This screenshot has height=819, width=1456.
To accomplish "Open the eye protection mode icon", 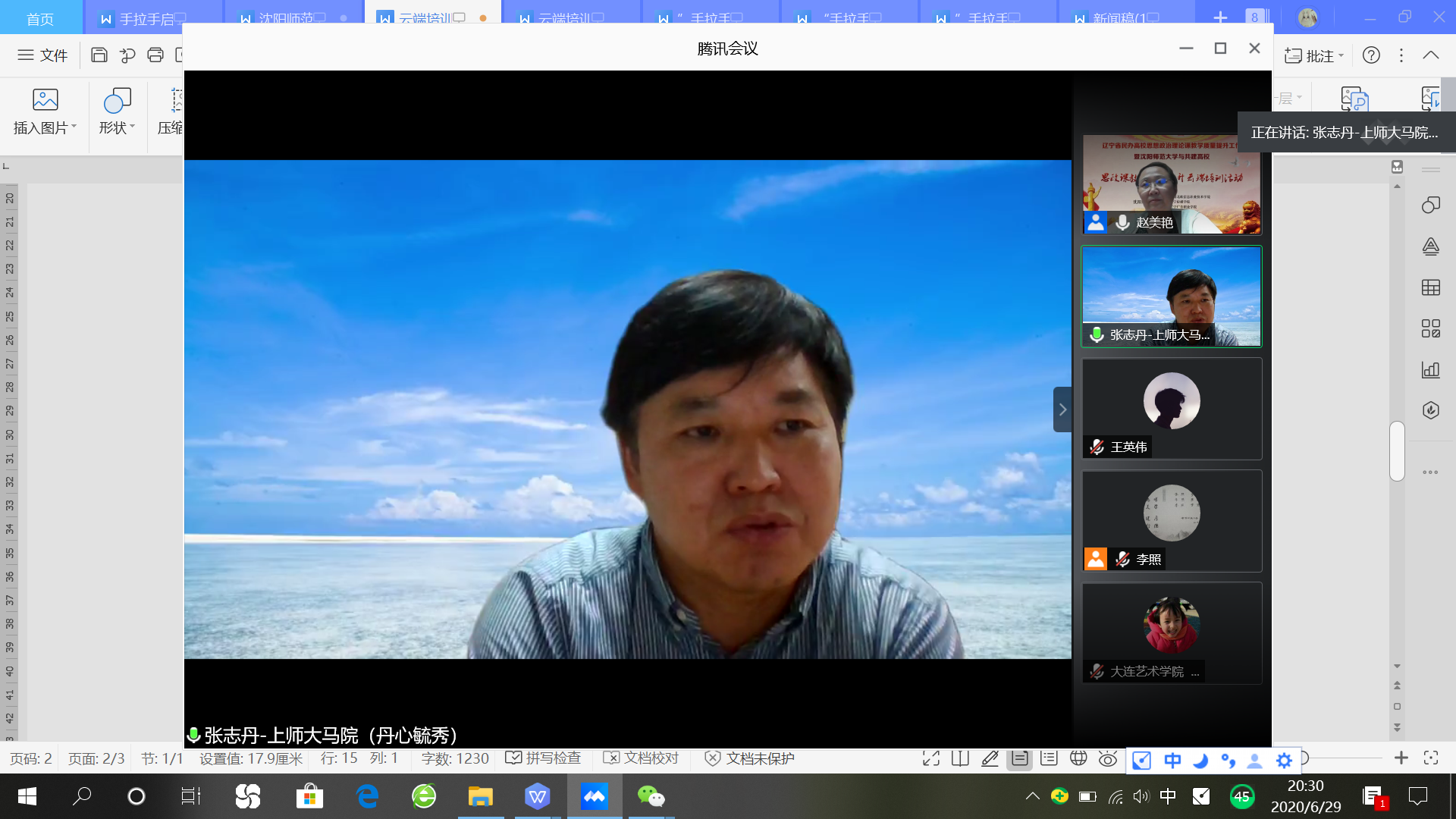I will [x=1108, y=758].
